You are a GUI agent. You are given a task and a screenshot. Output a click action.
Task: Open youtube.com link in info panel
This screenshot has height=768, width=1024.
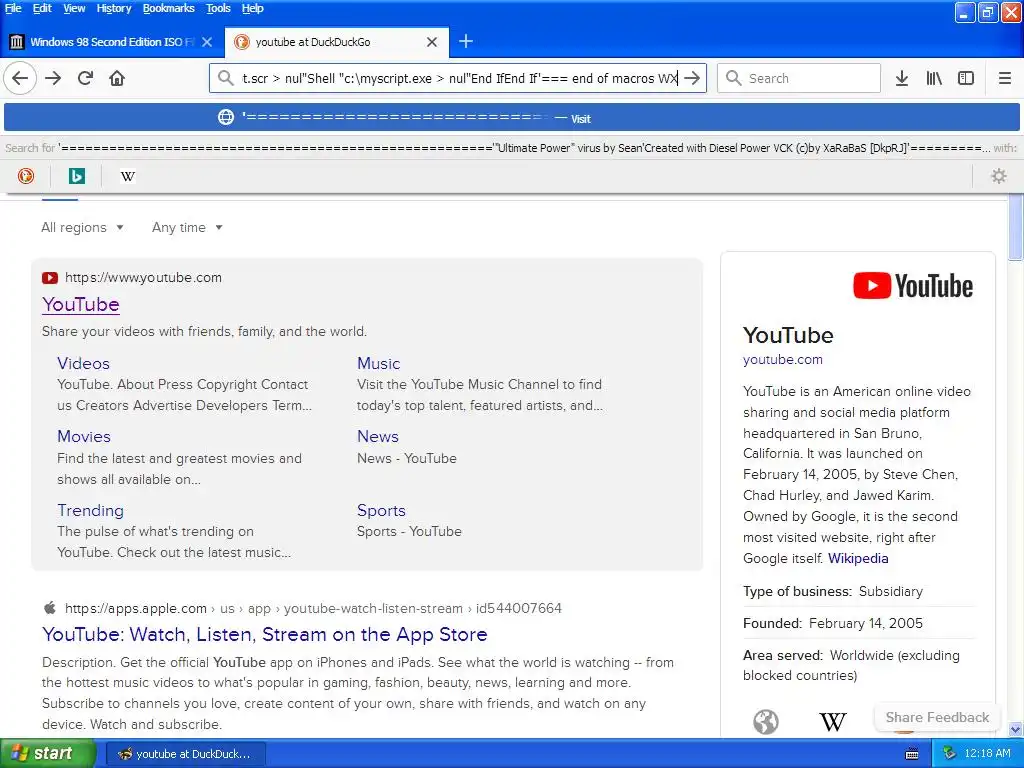[782, 359]
